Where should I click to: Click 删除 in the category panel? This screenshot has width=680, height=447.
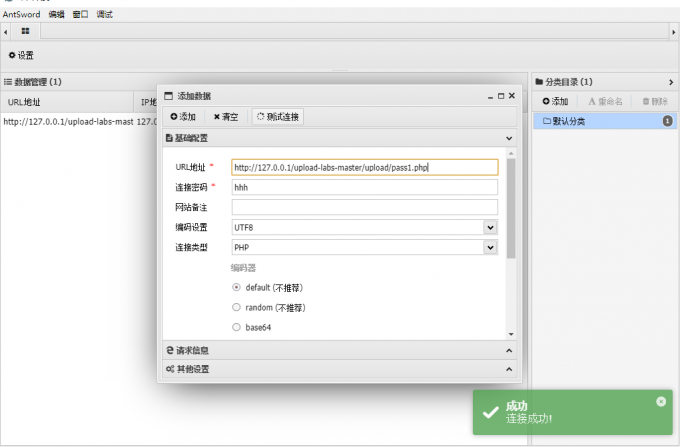(655, 101)
